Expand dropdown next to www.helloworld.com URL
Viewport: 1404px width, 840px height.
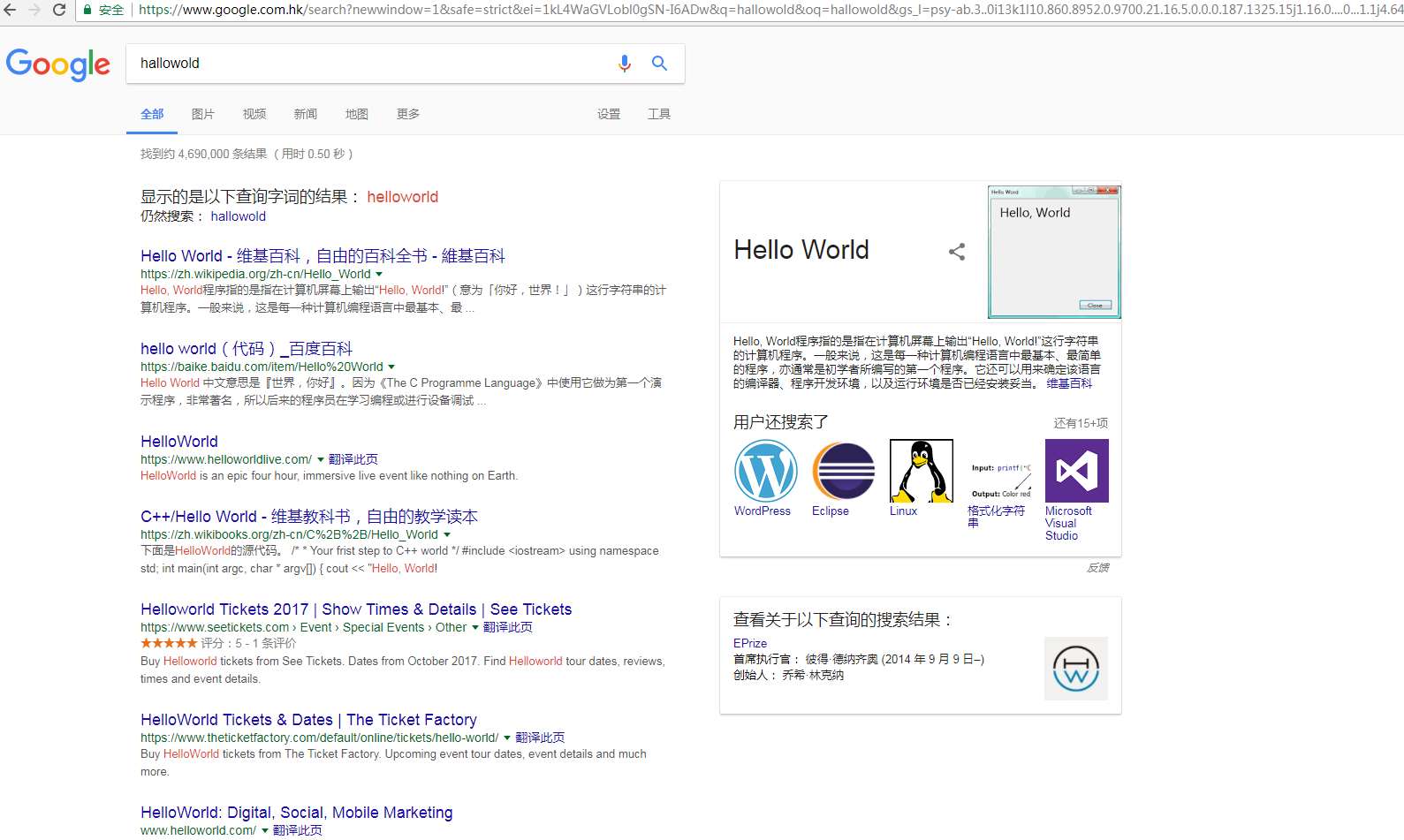(x=265, y=831)
